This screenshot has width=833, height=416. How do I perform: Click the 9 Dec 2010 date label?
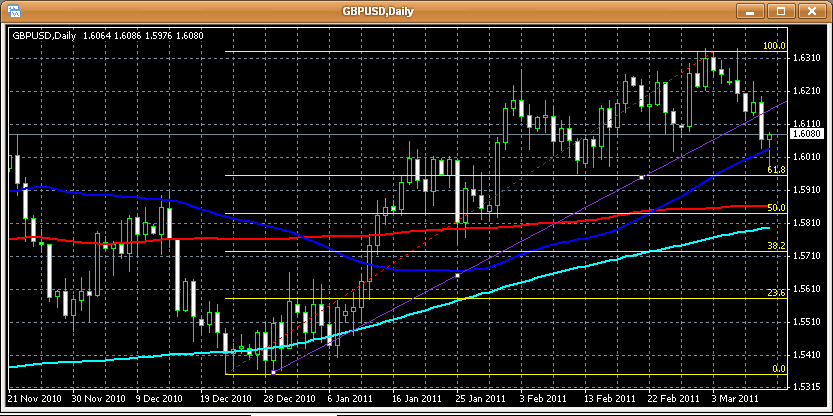click(159, 398)
